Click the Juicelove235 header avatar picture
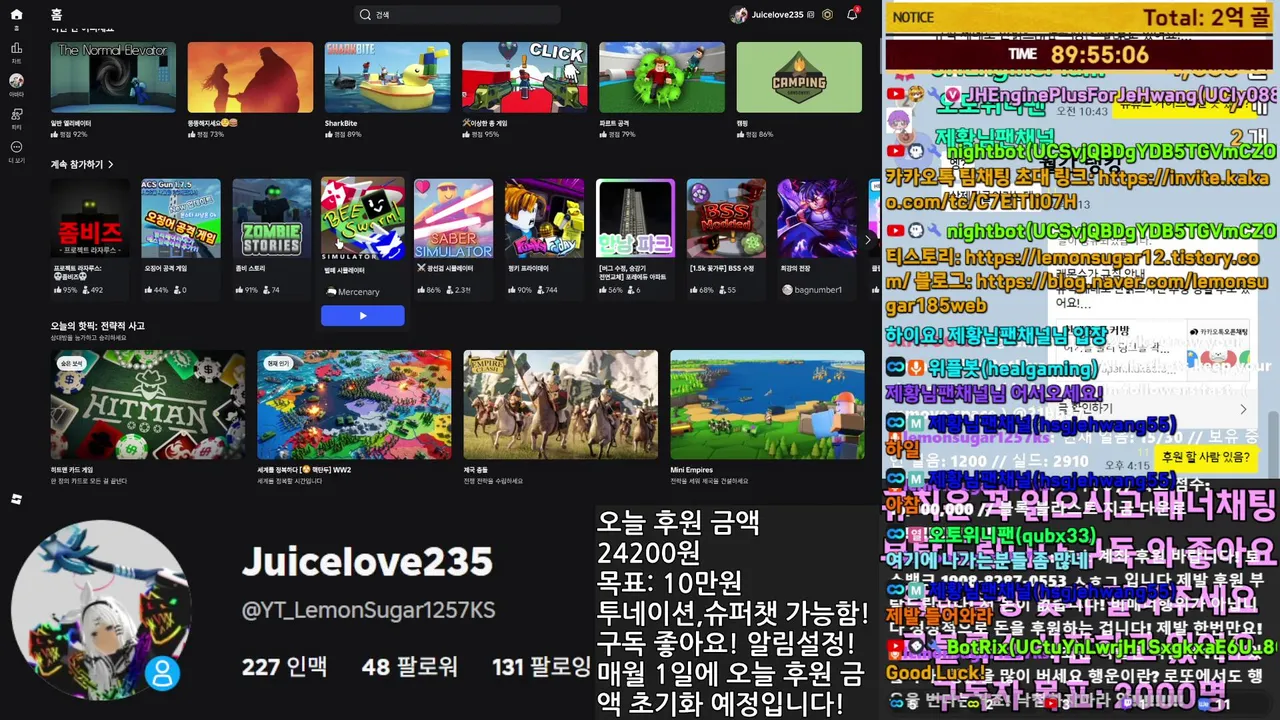This screenshot has height=720, width=1280. click(739, 15)
